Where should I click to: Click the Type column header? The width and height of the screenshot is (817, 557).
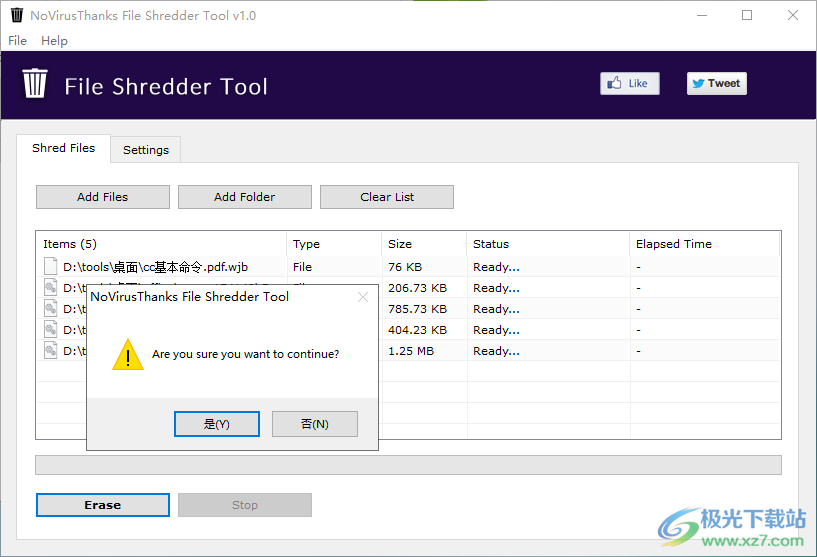[x=334, y=244]
